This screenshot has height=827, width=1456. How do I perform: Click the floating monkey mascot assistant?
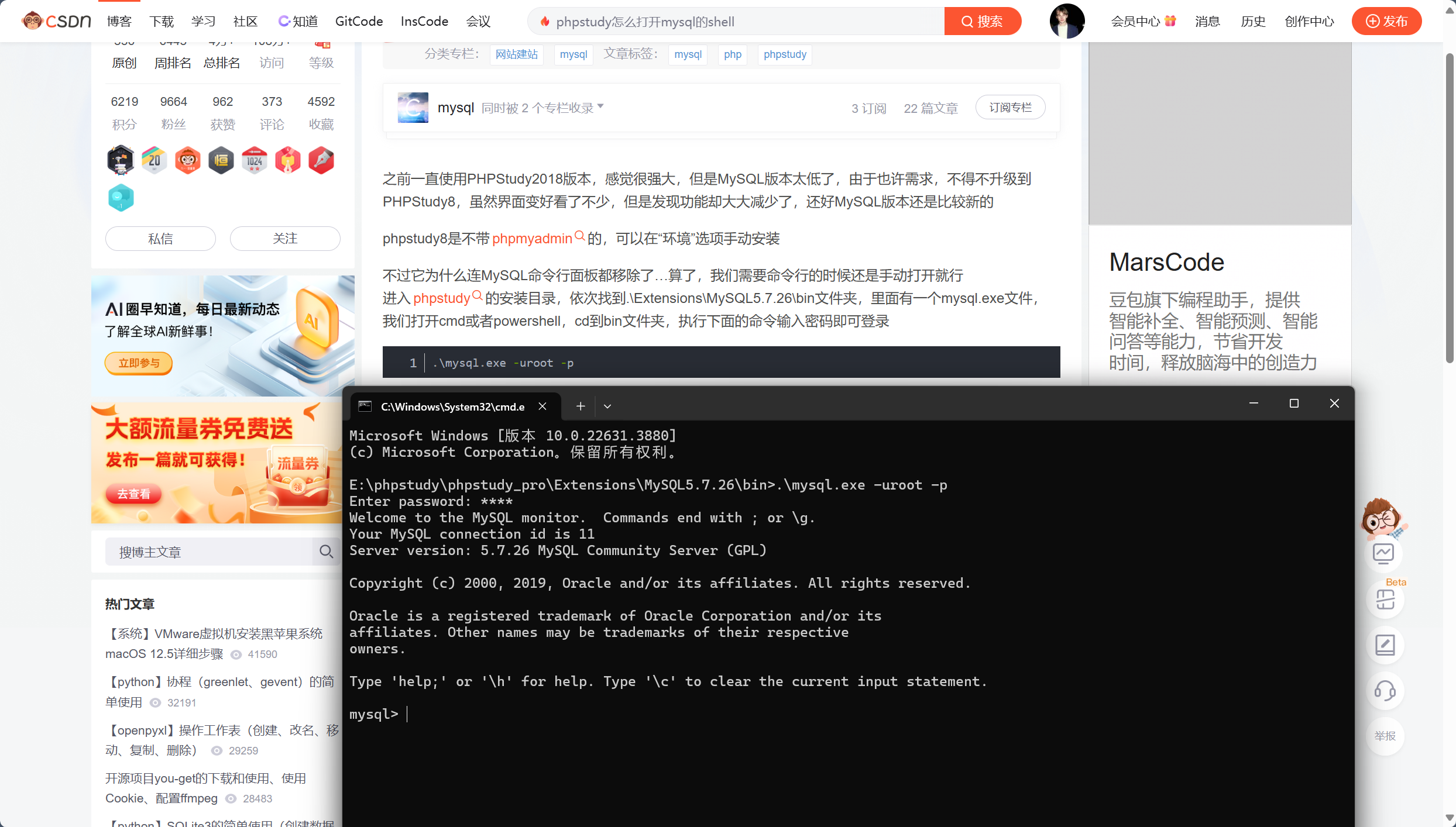pyautogui.click(x=1383, y=518)
